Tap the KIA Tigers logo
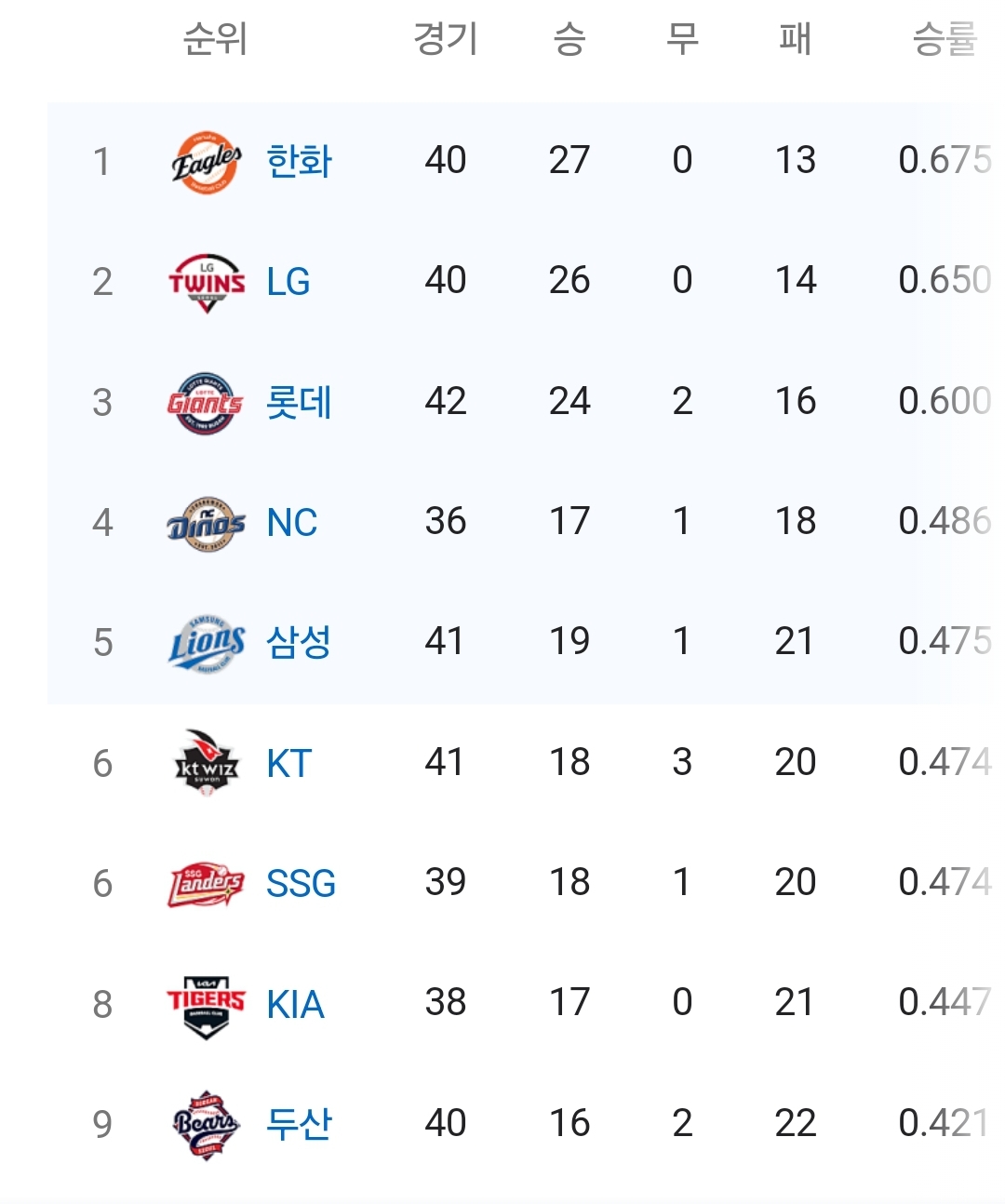1005x1204 pixels. click(206, 1005)
